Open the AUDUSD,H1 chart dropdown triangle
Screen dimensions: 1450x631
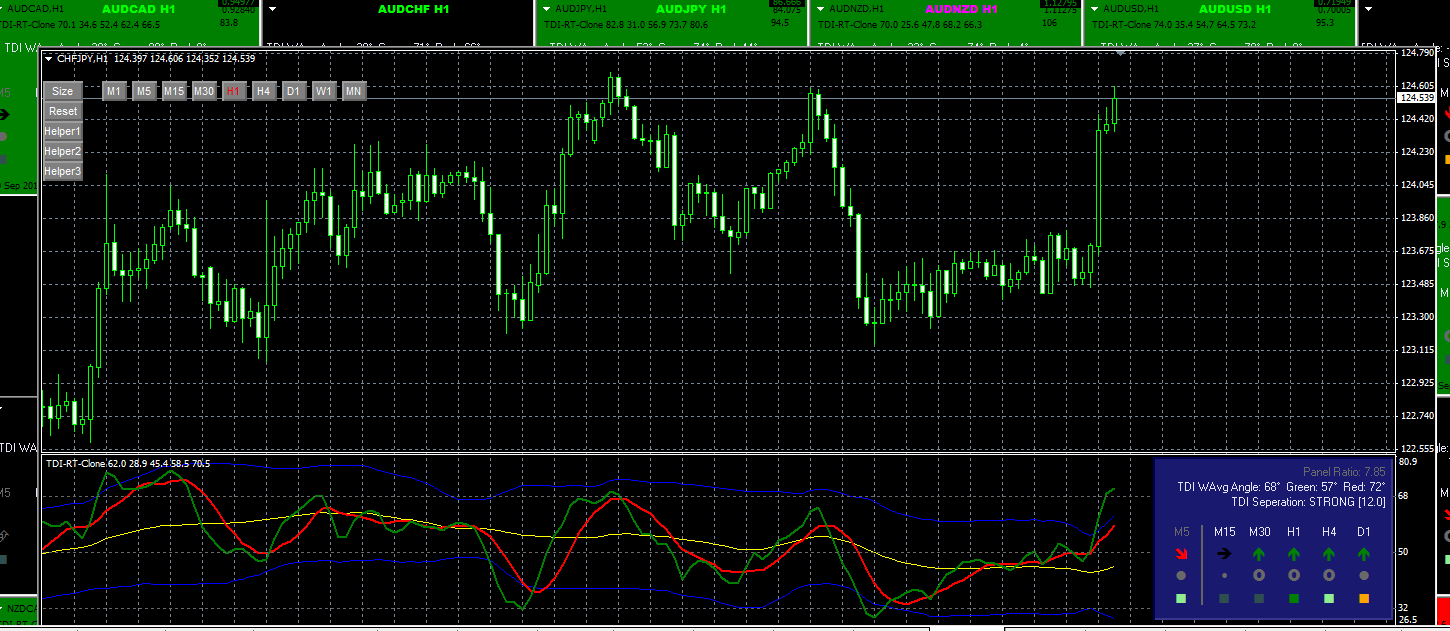(1095, 8)
